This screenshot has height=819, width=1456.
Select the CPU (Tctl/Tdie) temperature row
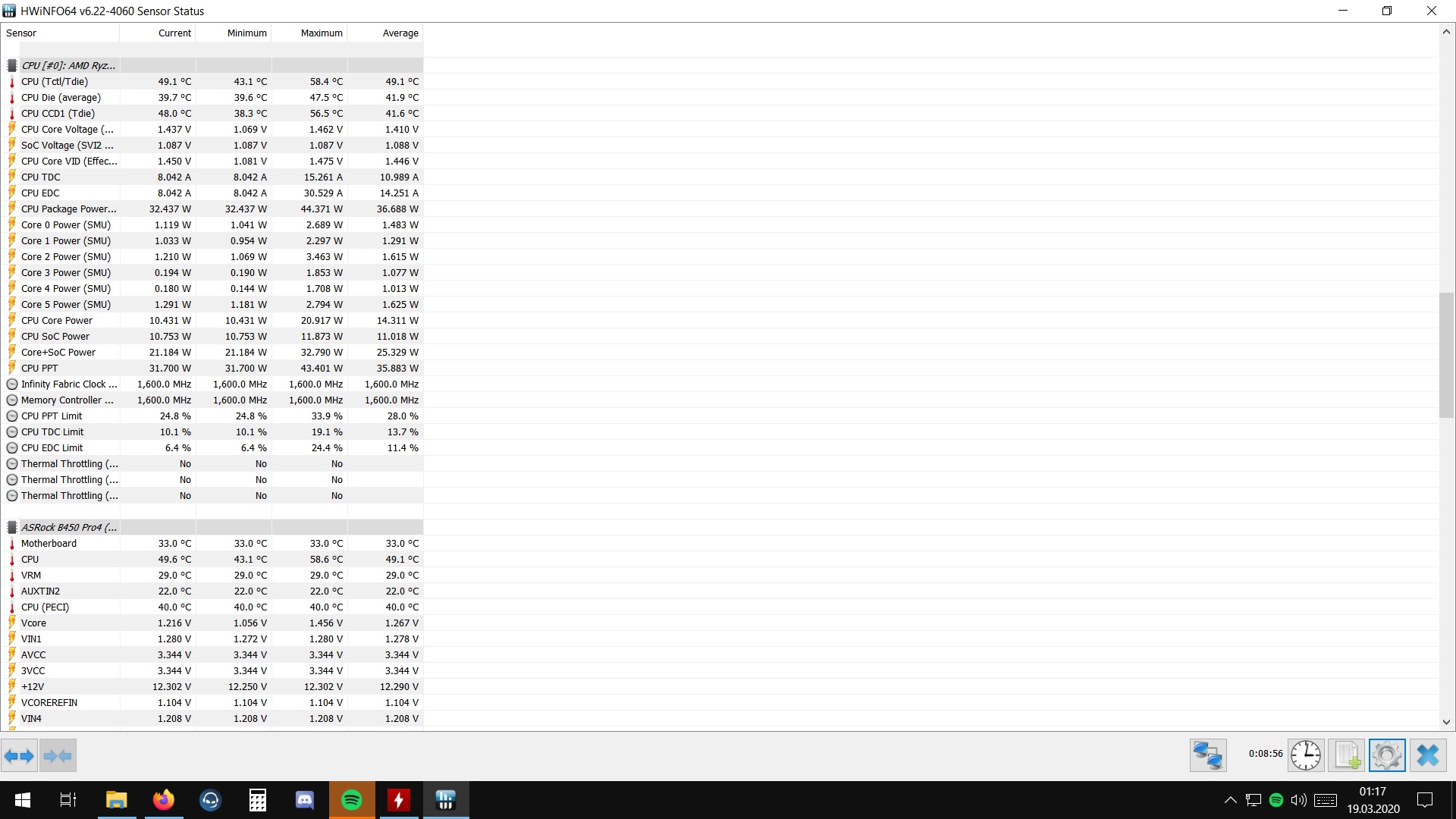point(55,82)
